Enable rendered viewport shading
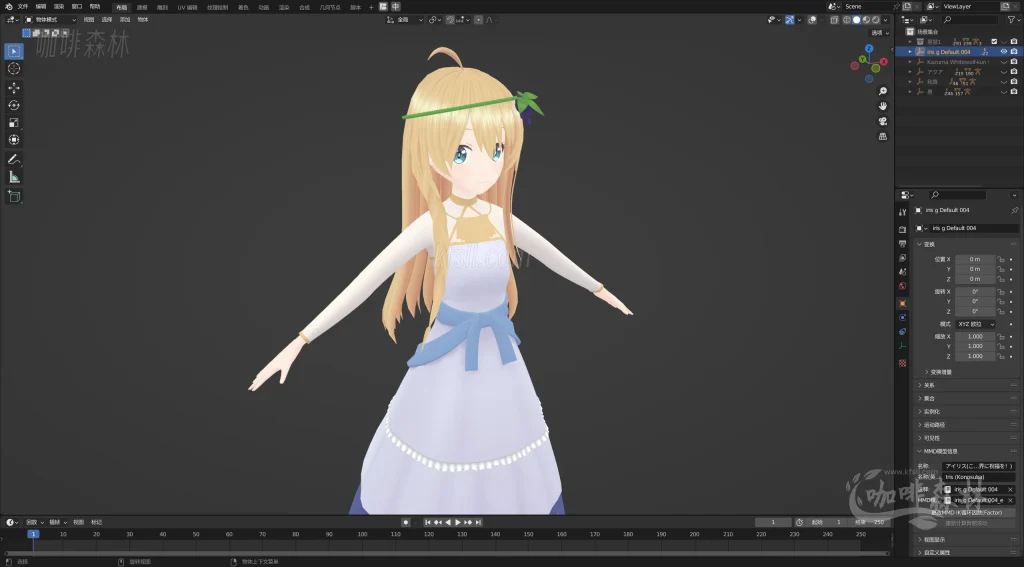1024x567 pixels. (876, 20)
